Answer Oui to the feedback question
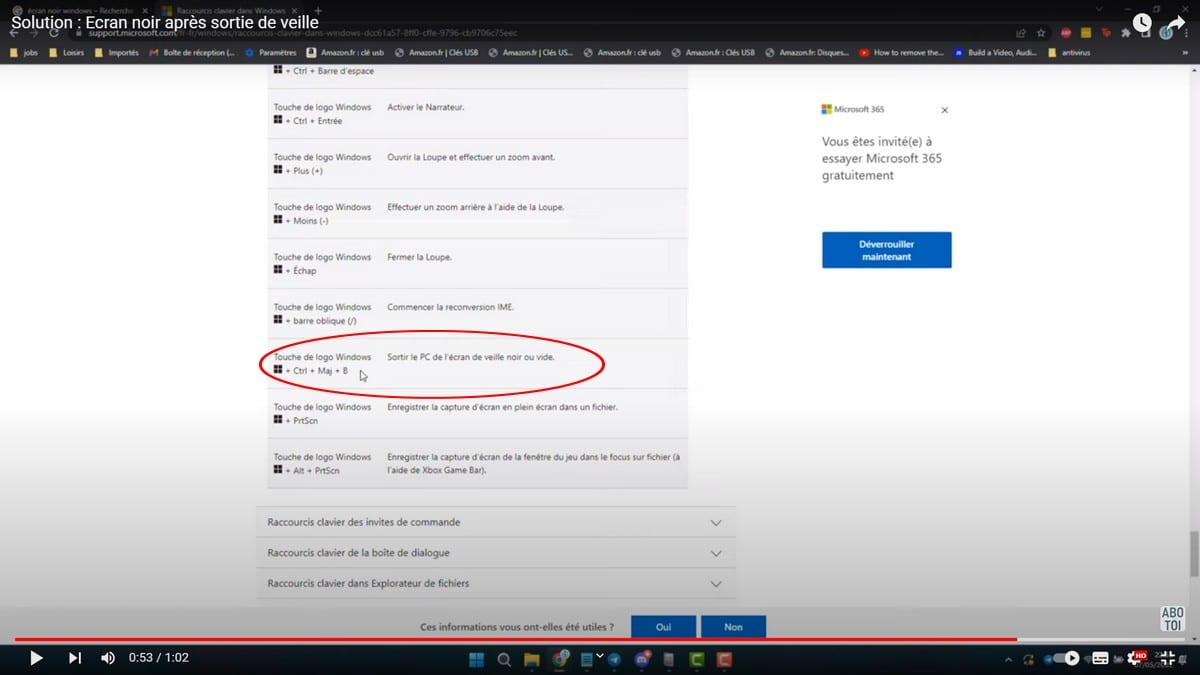Viewport: 1200px width, 675px height. coord(663,627)
